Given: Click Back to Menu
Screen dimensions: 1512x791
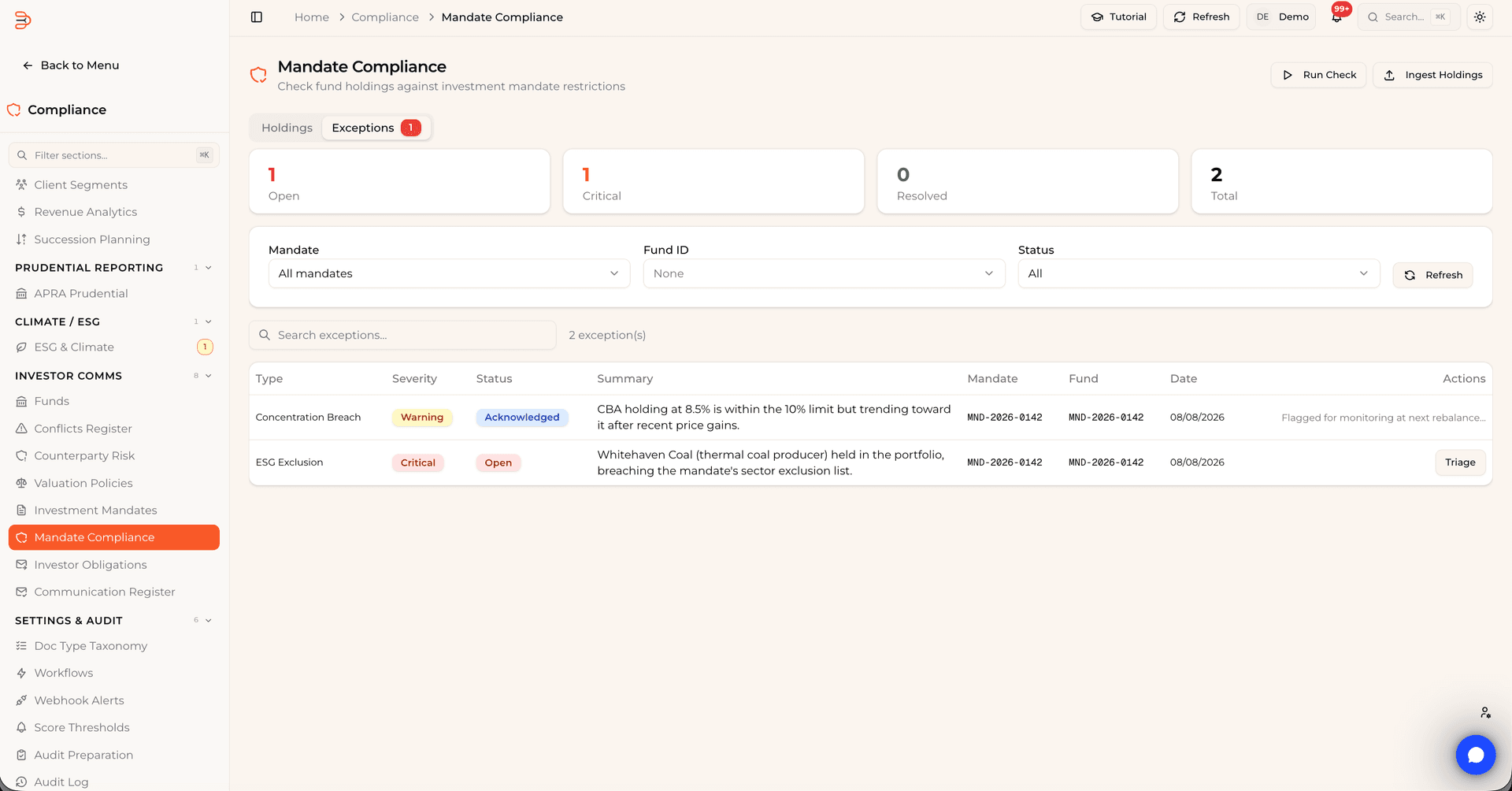Looking at the screenshot, I should 71,65.
